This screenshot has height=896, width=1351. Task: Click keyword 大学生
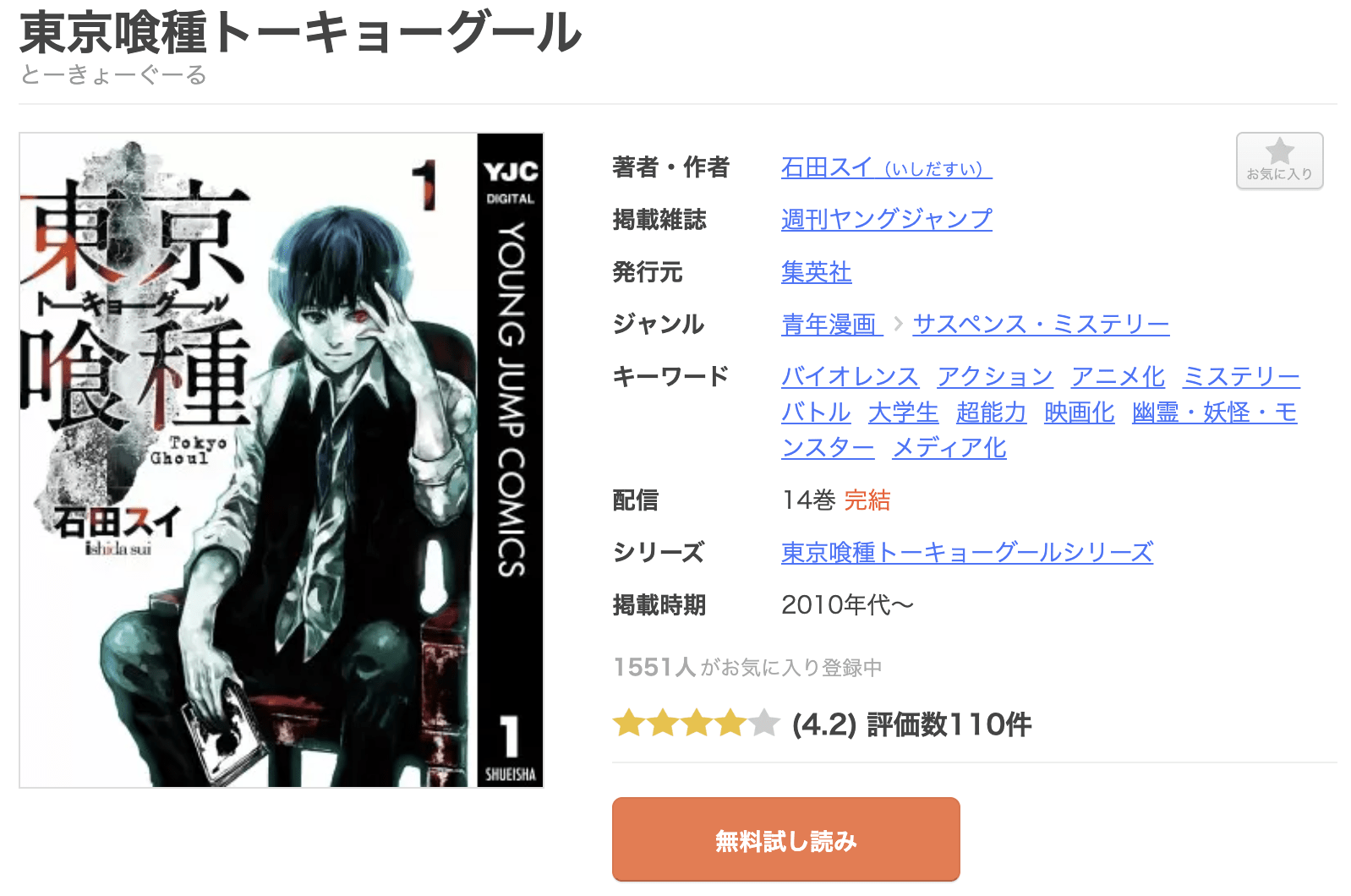click(x=903, y=412)
